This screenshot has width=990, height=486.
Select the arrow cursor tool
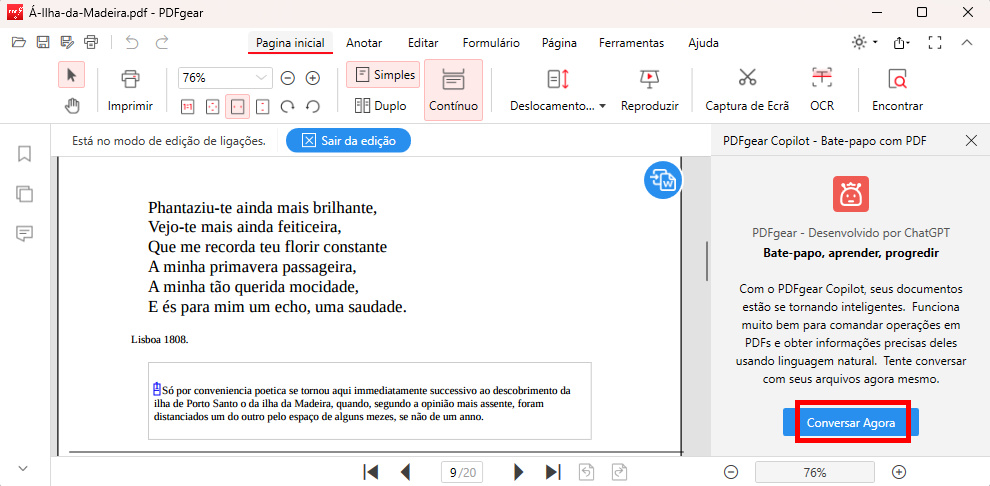(x=71, y=76)
